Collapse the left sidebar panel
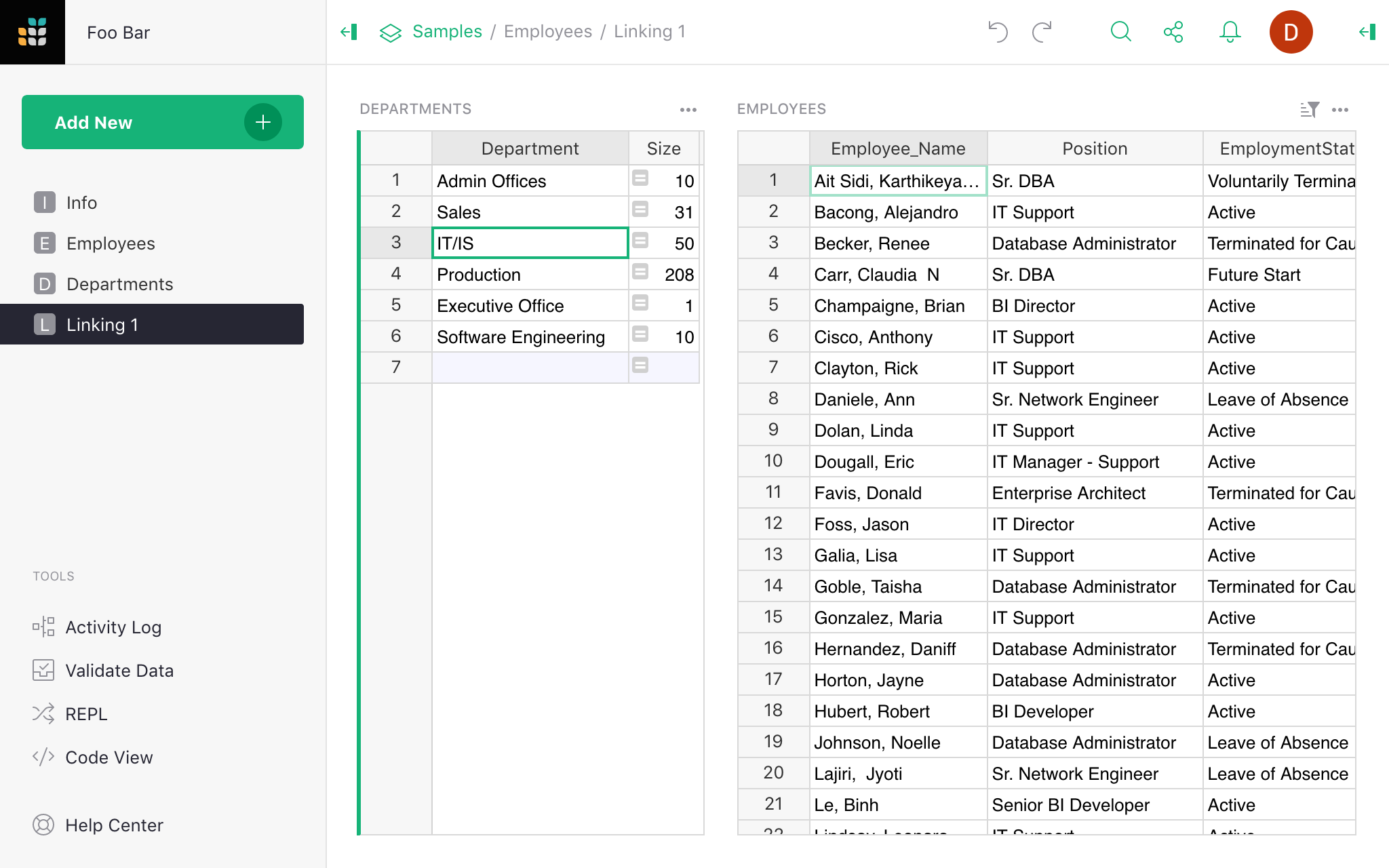 tap(349, 32)
